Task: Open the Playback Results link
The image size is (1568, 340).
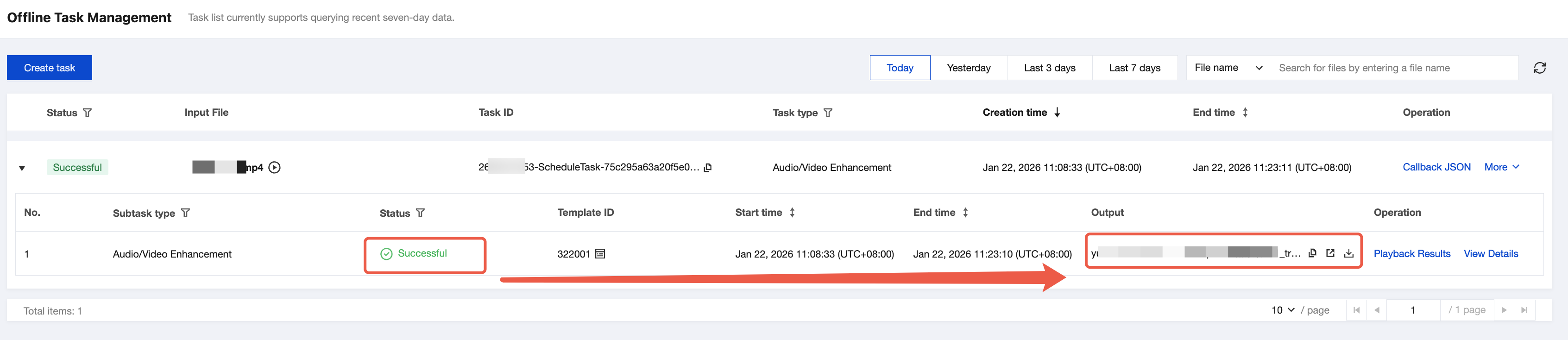Action: pos(1411,254)
